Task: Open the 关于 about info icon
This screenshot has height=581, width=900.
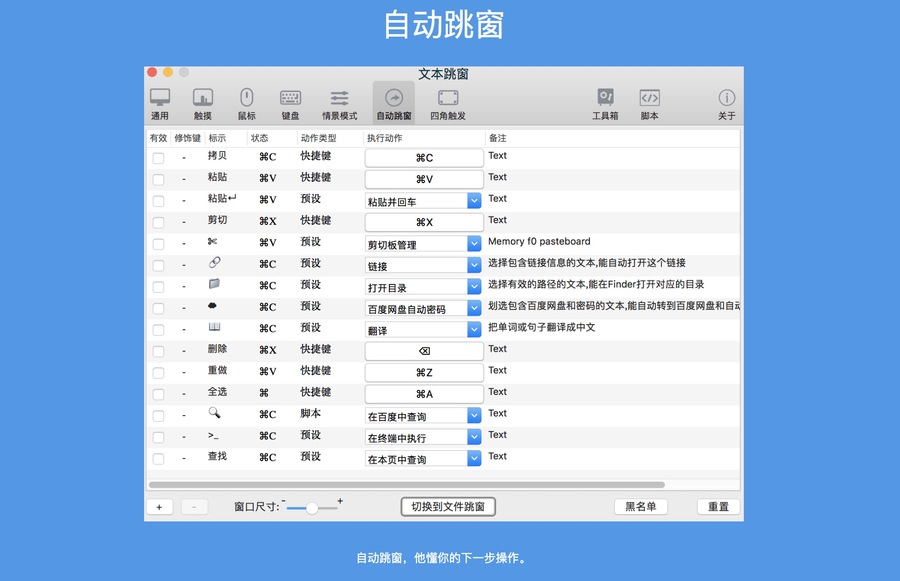Action: tap(726, 104)
